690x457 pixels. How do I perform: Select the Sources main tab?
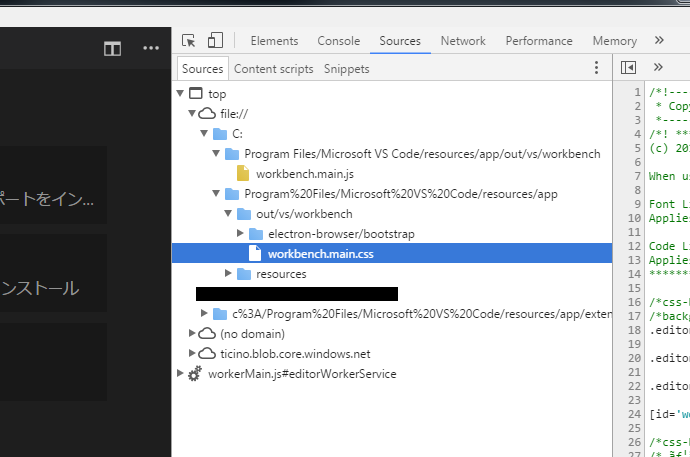(400, 41)
